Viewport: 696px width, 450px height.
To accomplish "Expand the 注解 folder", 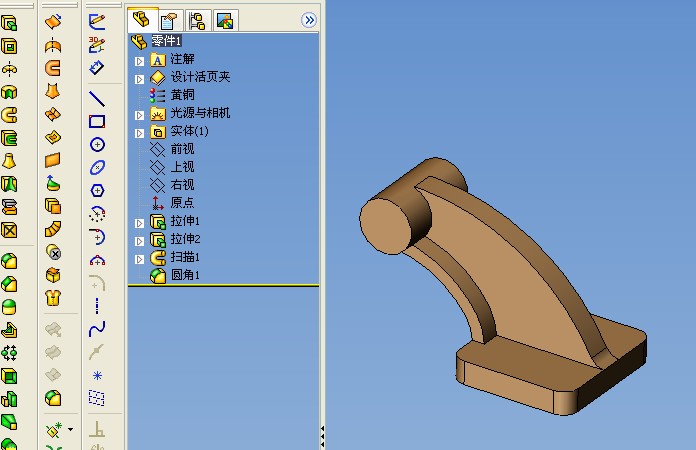I will pyautogui.click(x=139, y=61).
